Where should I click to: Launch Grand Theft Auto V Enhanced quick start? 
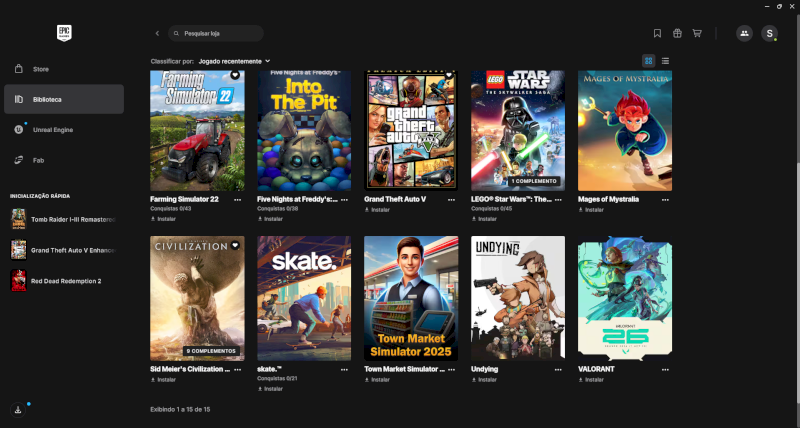tap(64, 250)
